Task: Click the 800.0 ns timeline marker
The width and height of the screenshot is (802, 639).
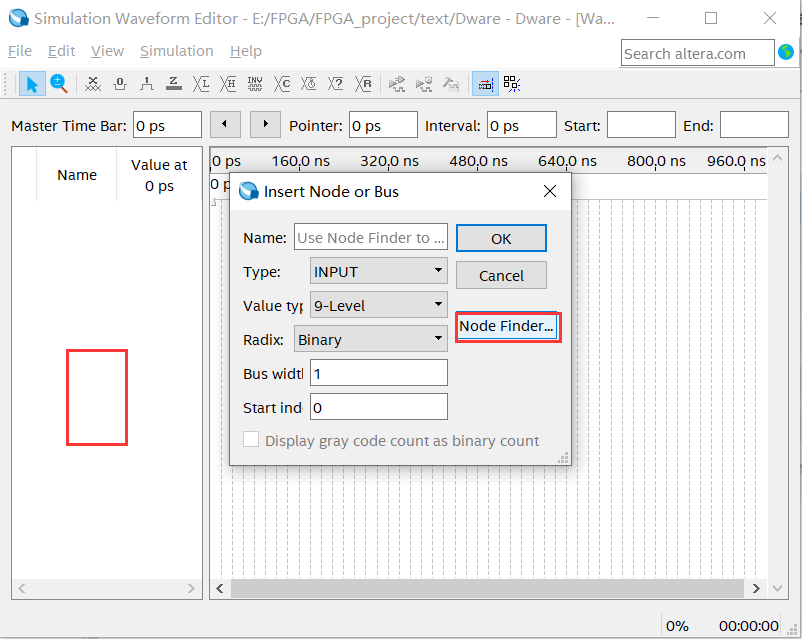Action: (x=656, y=161)
